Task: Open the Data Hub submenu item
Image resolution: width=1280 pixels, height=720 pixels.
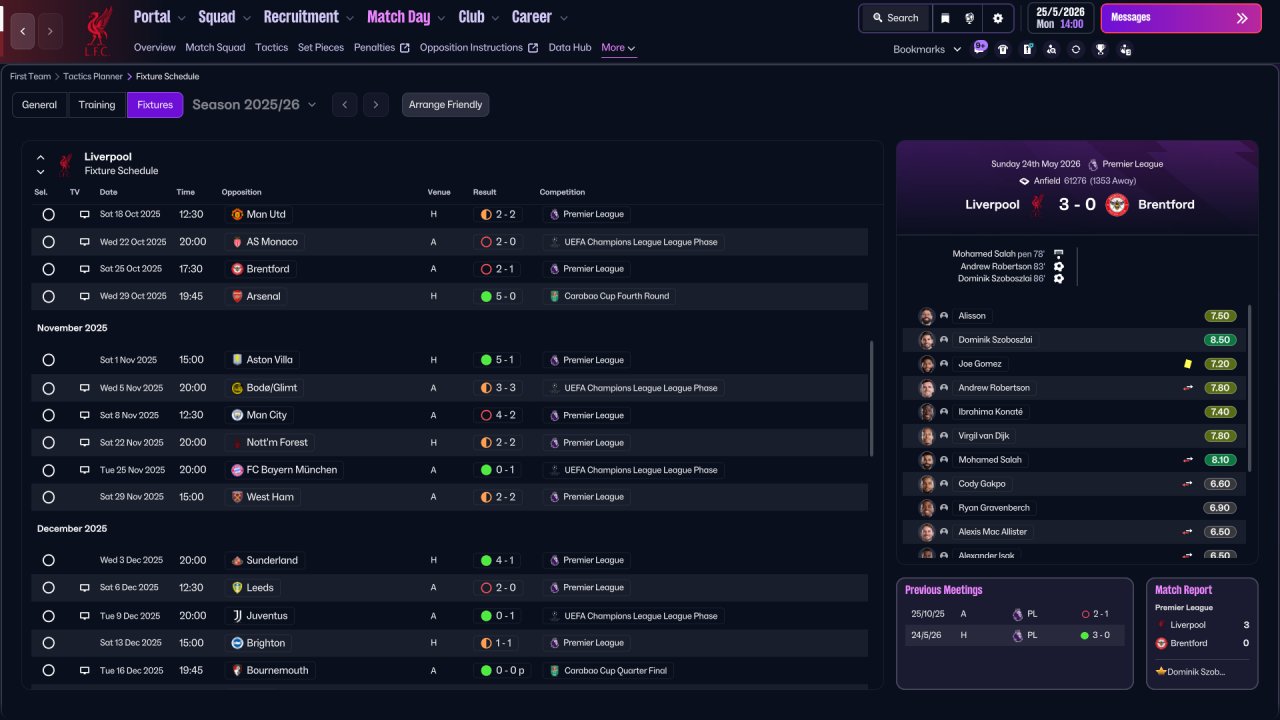Action: (x=570, y=48)
